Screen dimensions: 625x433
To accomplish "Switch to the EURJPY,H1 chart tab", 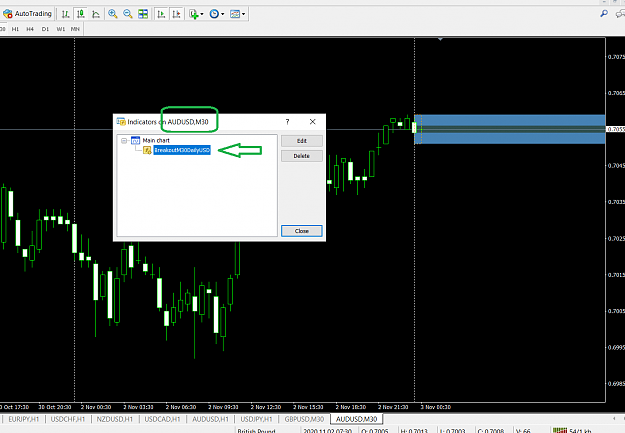I will 24,419.
